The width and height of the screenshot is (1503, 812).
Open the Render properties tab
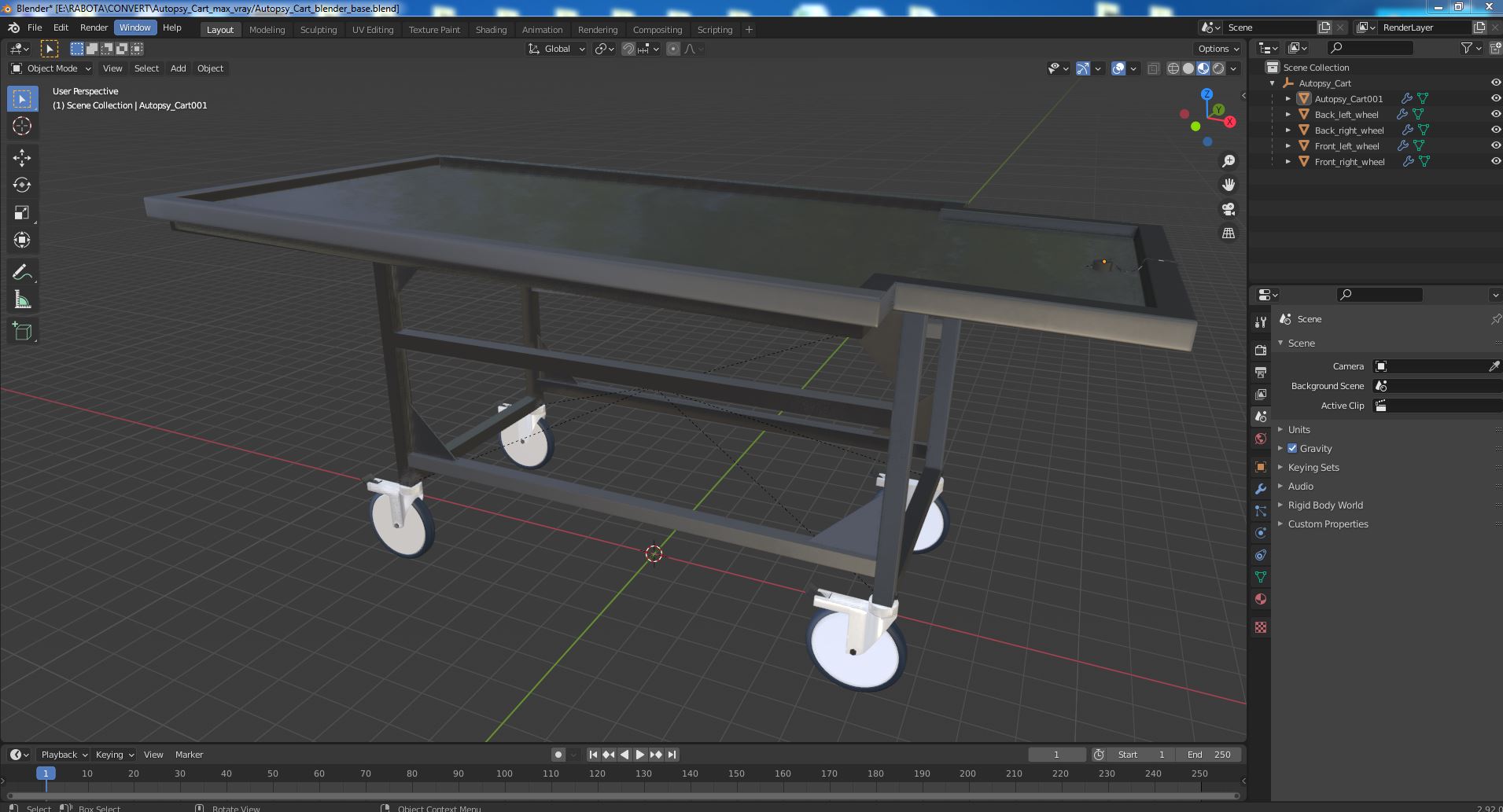[x=1261, y=350]
